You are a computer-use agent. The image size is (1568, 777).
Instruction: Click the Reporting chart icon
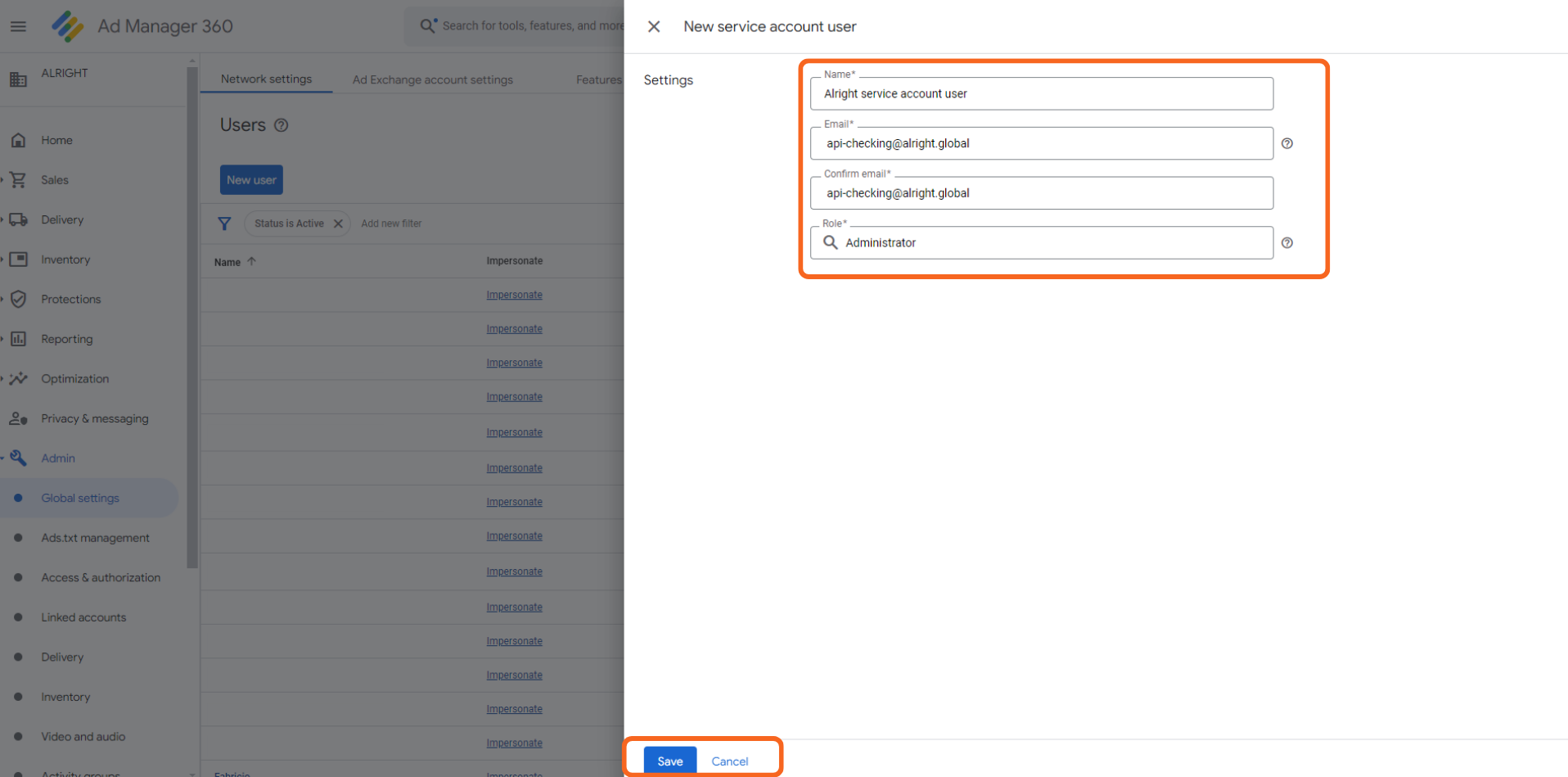[x=18, y=339]
